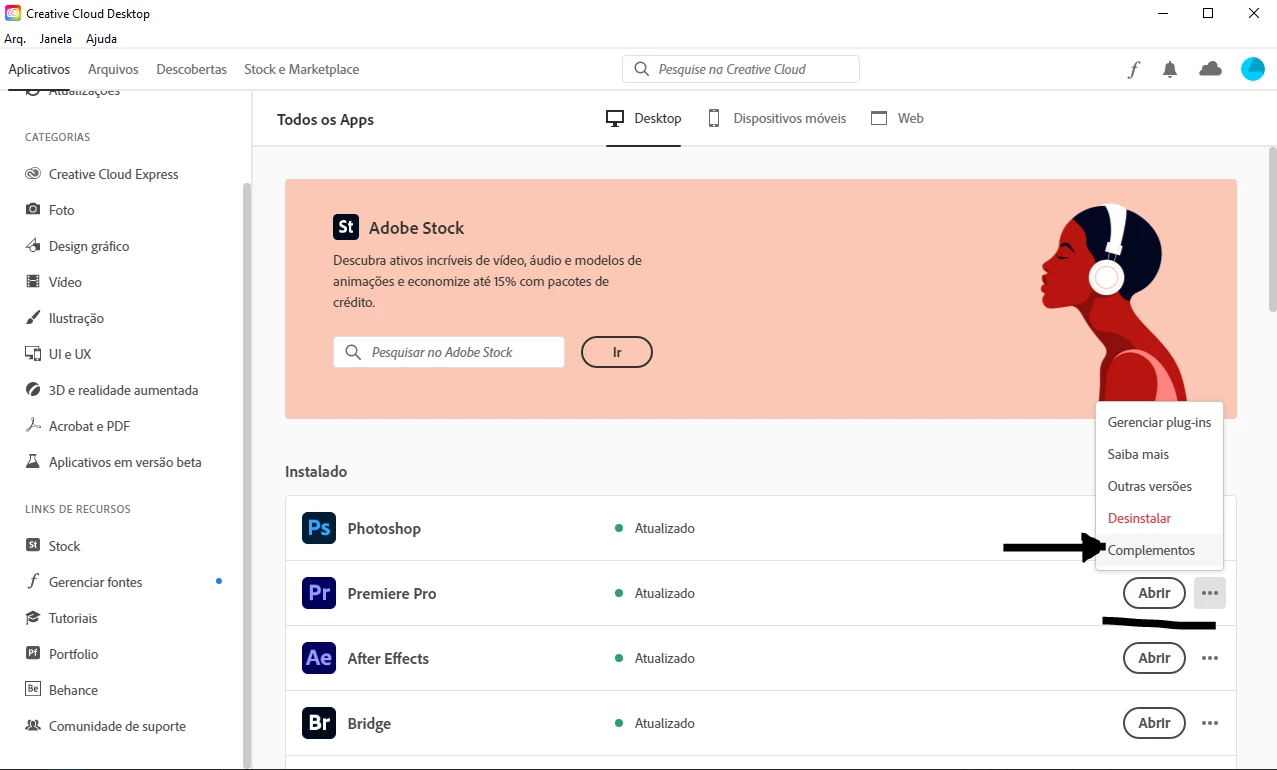This screenshot has height=770, width=1277.
Task: Select the Vídeo category
Action: (53, 282)
